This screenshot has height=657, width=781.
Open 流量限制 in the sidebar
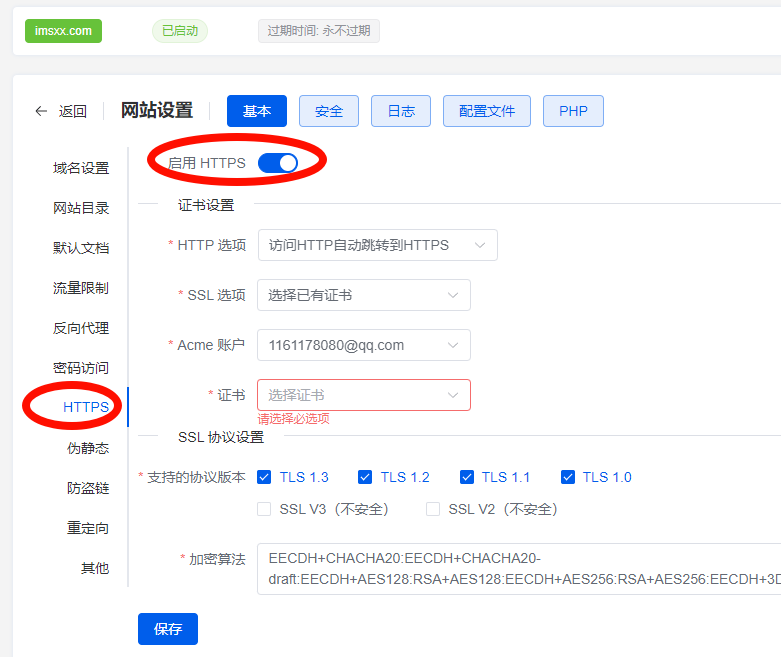click(81, 288)
